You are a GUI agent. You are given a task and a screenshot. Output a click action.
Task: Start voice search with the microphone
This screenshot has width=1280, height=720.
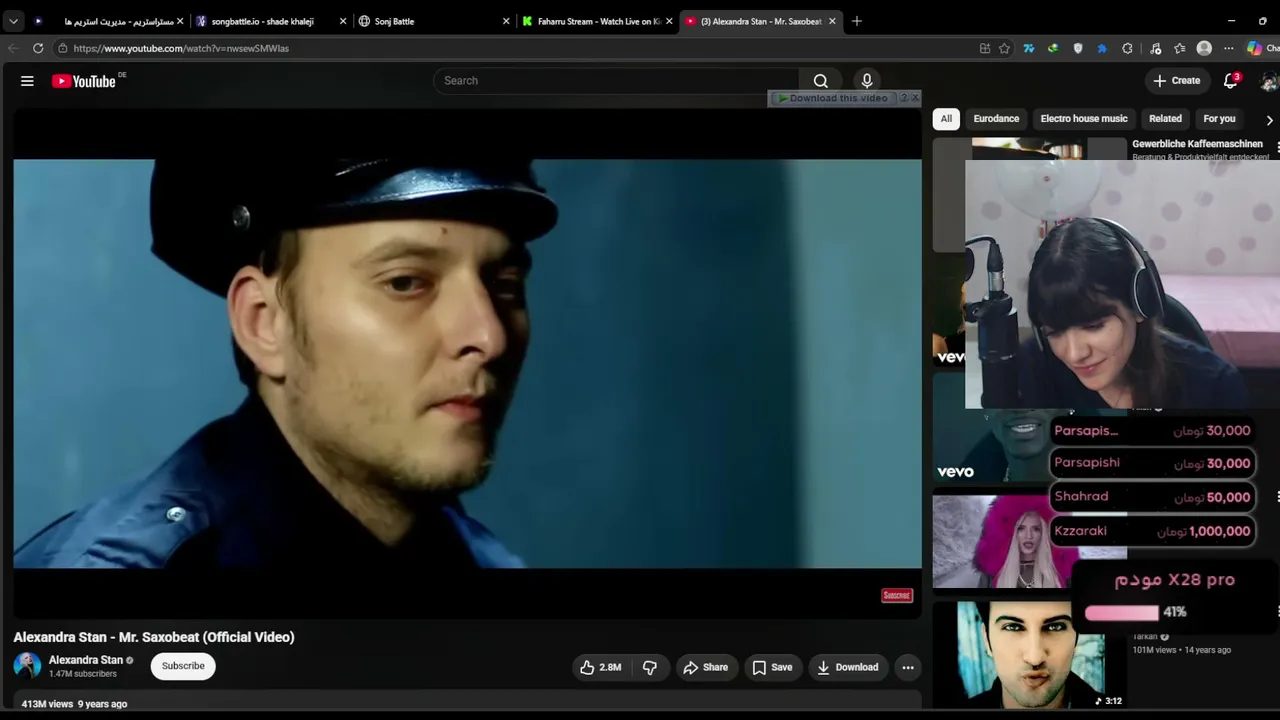click(x=867, y=81)
